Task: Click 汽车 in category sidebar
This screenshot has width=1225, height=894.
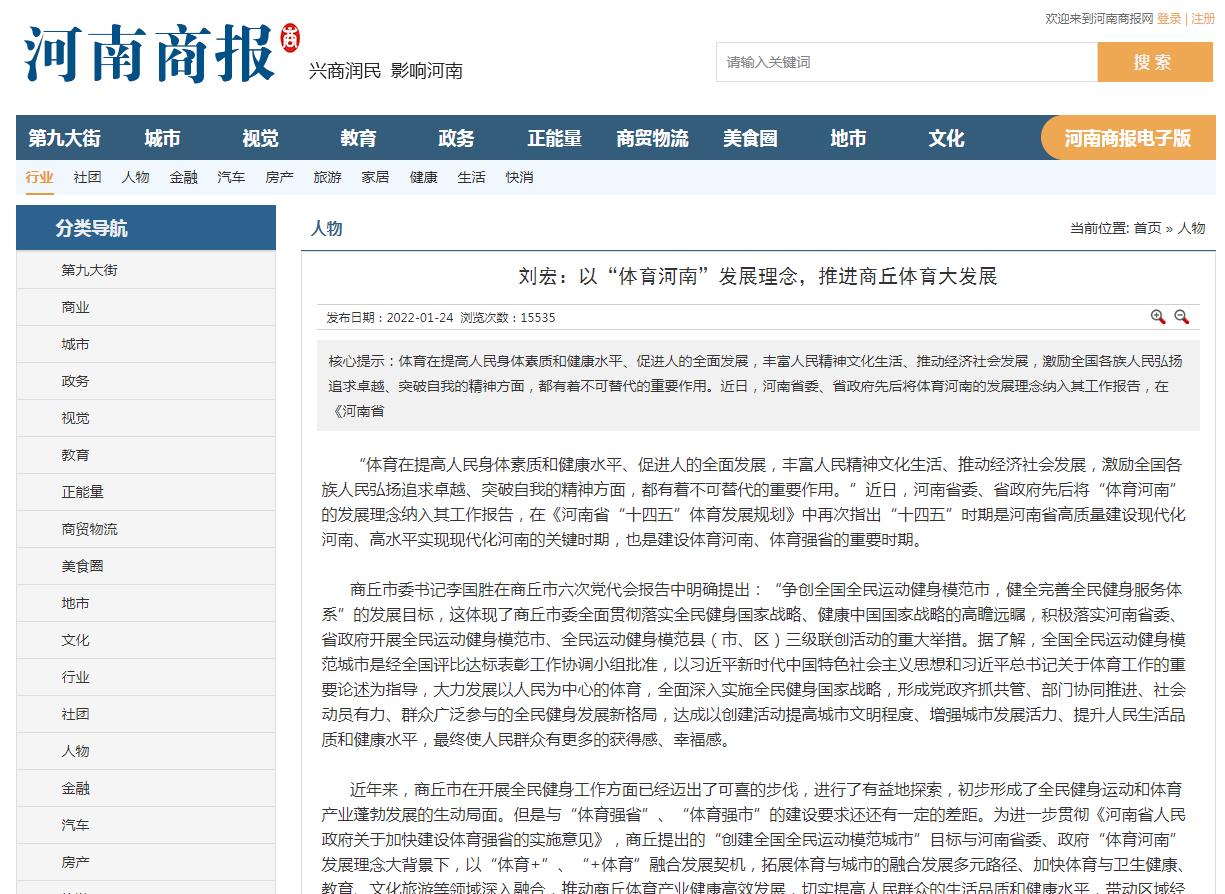Action: coord(146,825)
